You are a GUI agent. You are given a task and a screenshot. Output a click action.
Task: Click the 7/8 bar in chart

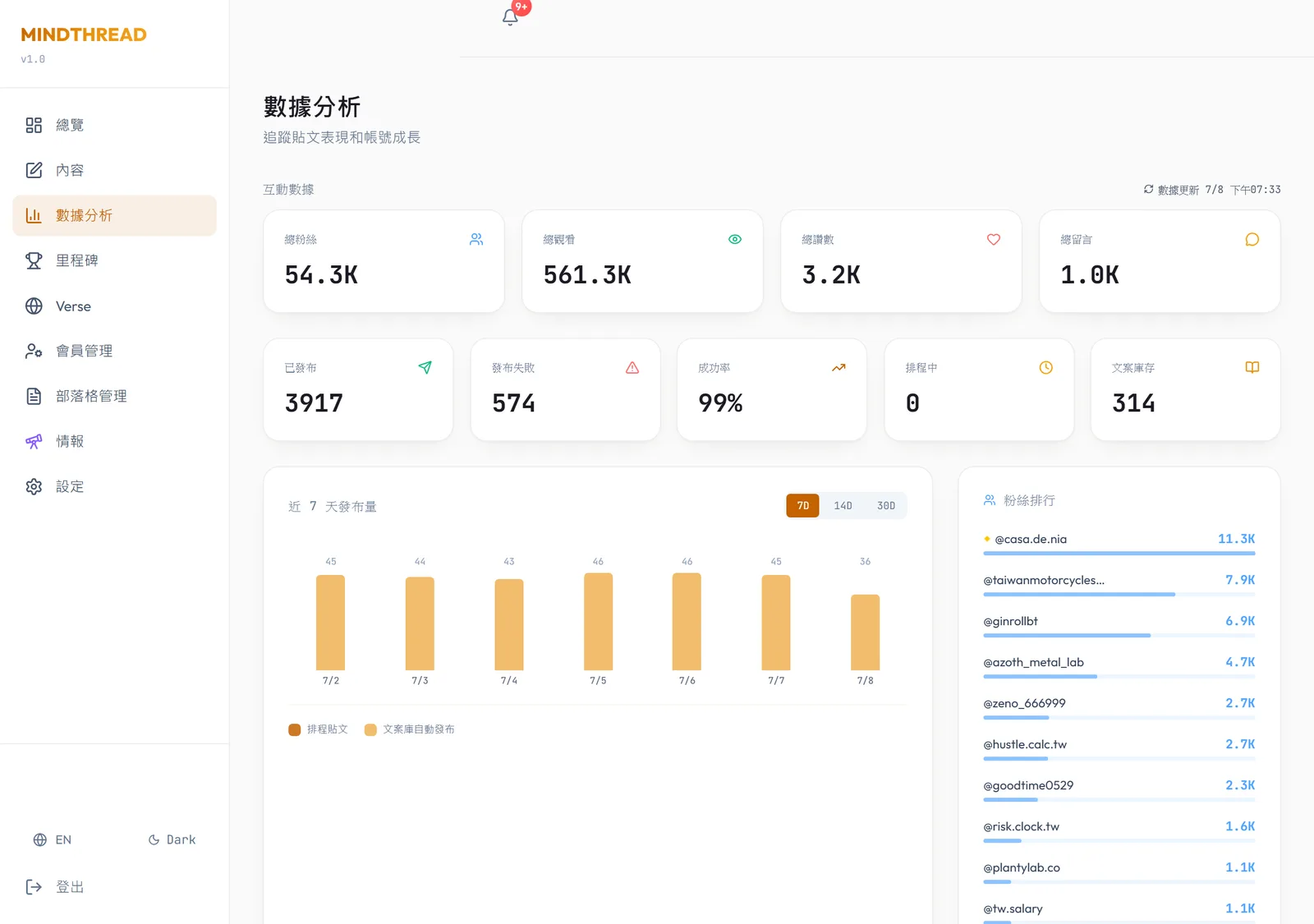coord(865,632)
